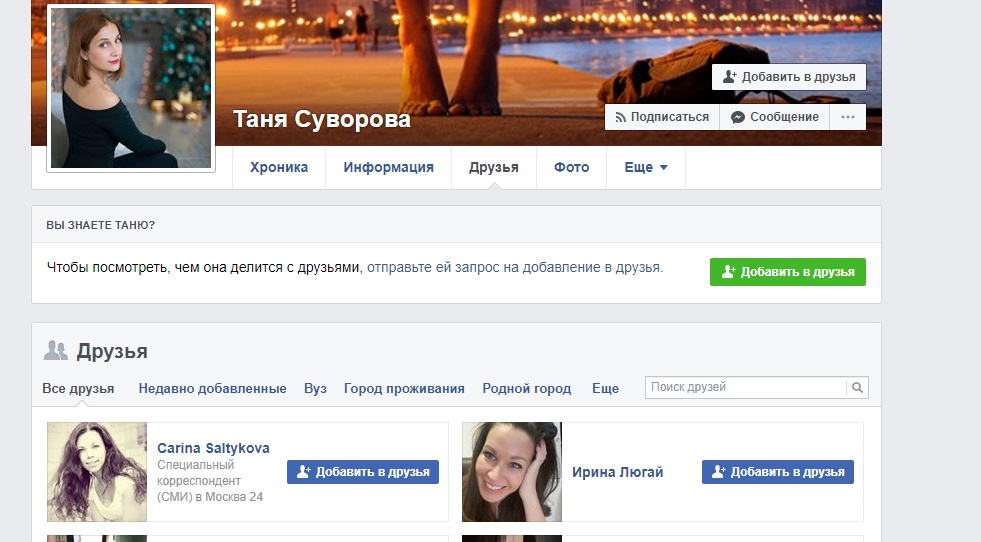Viewport: 981px width, 542px height.
Task: Switch to the Информация tab
Action: click(x=388, y=168)
